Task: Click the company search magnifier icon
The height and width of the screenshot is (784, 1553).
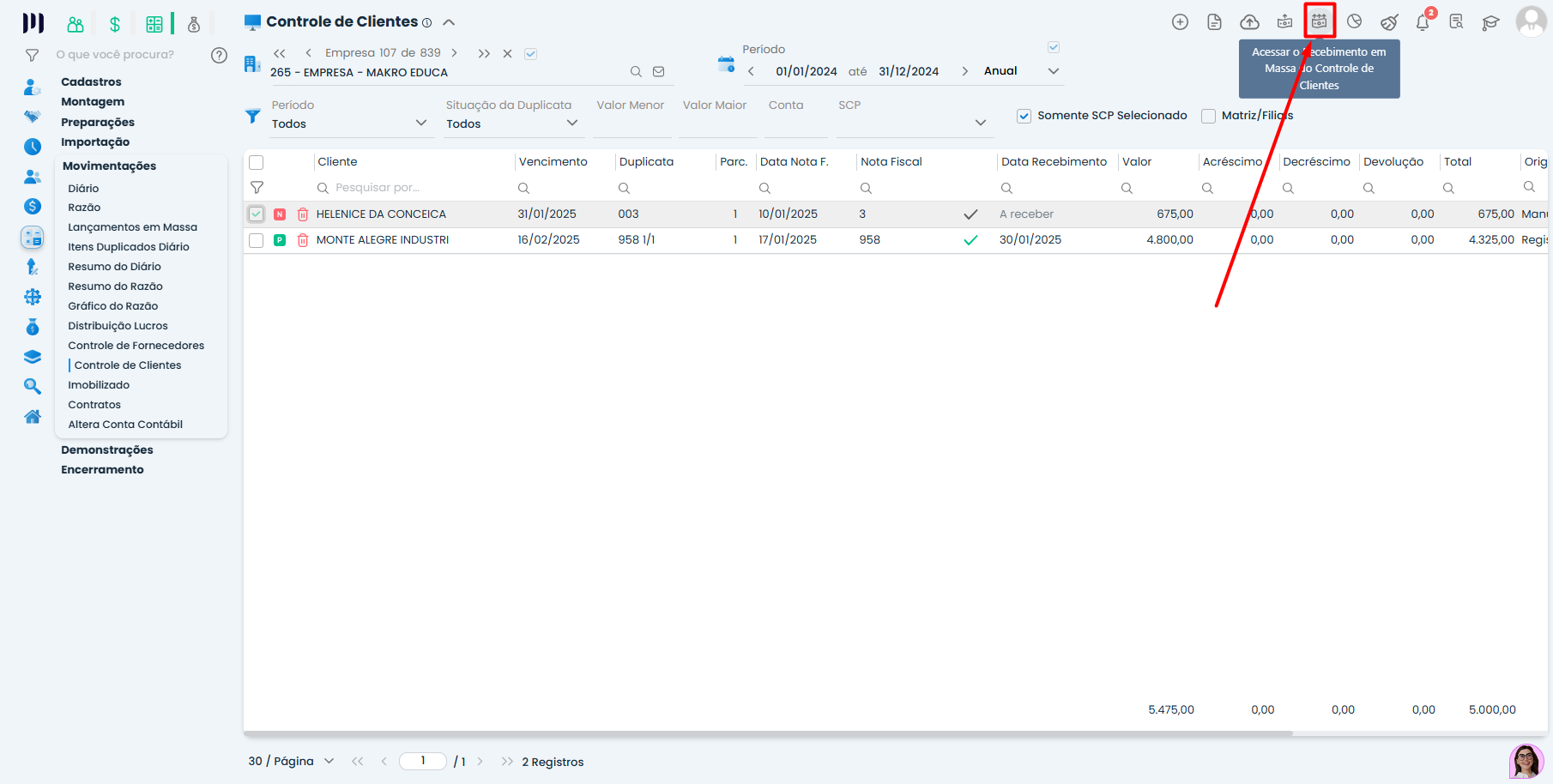Action: pyautogui.click(x=636, y=72)
